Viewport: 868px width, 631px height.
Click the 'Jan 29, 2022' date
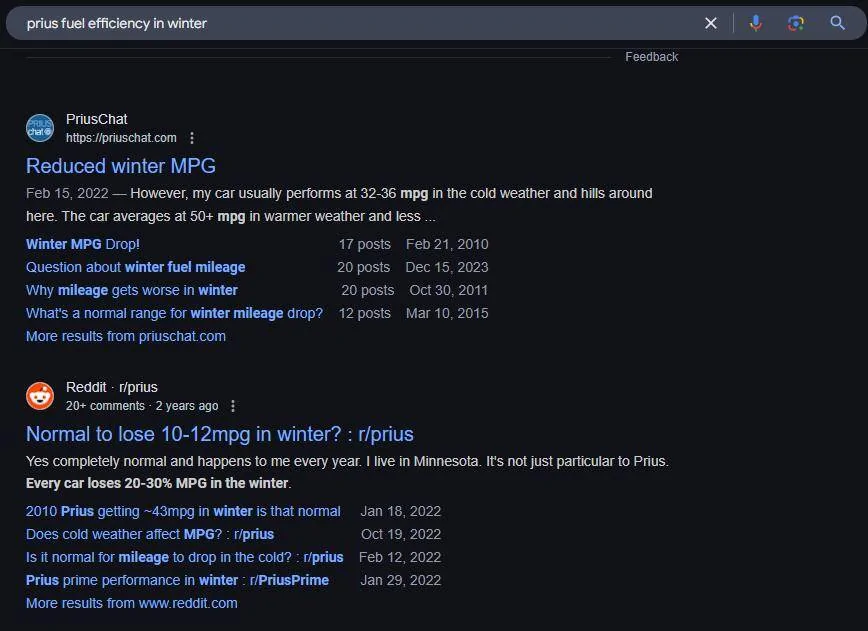pos(401,581)
